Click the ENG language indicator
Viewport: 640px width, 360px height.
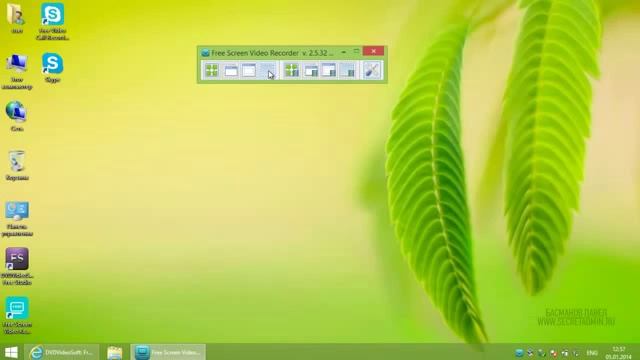592,353
